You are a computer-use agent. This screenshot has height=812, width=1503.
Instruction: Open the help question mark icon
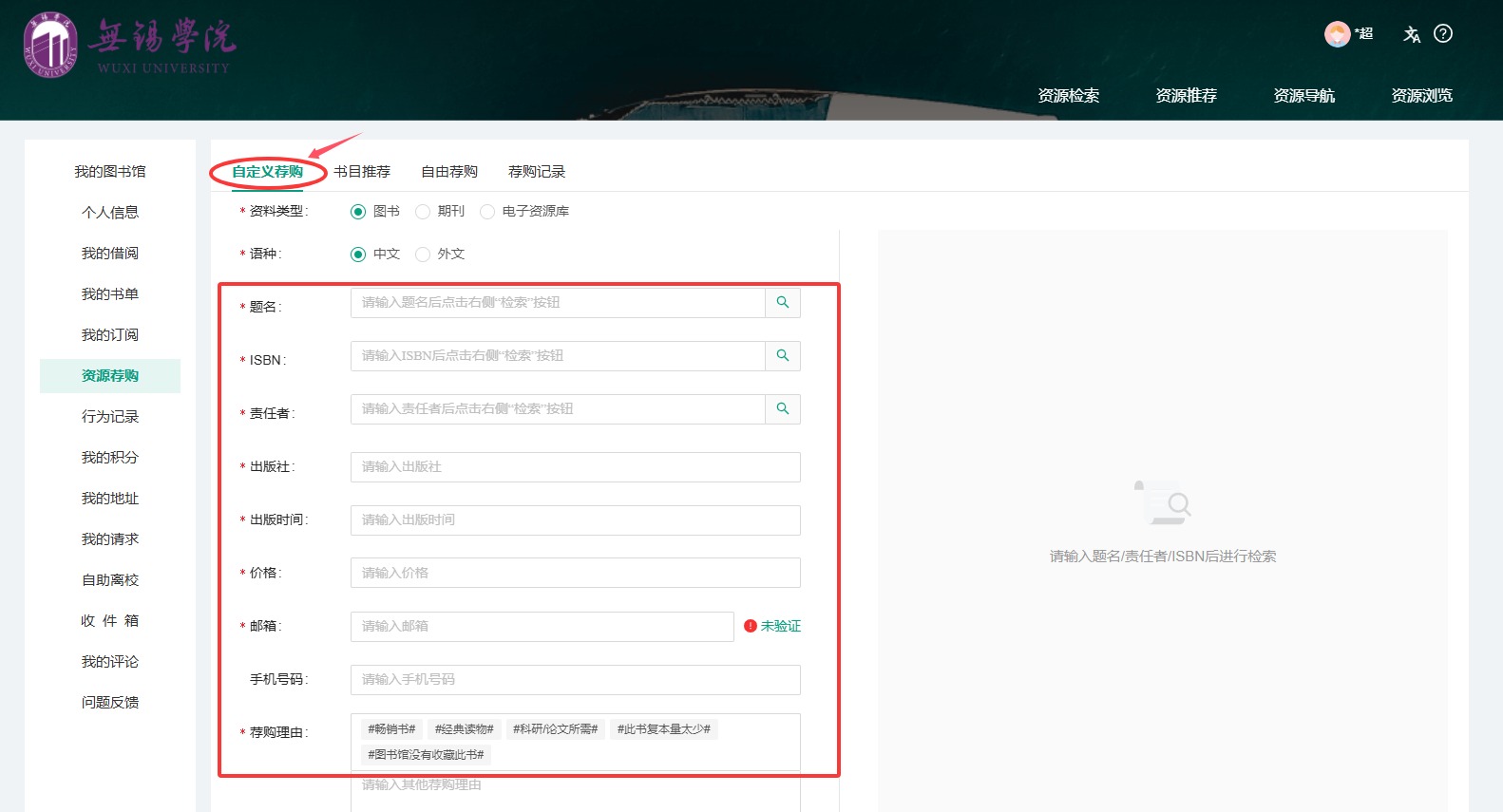(x=1443, y=34)
